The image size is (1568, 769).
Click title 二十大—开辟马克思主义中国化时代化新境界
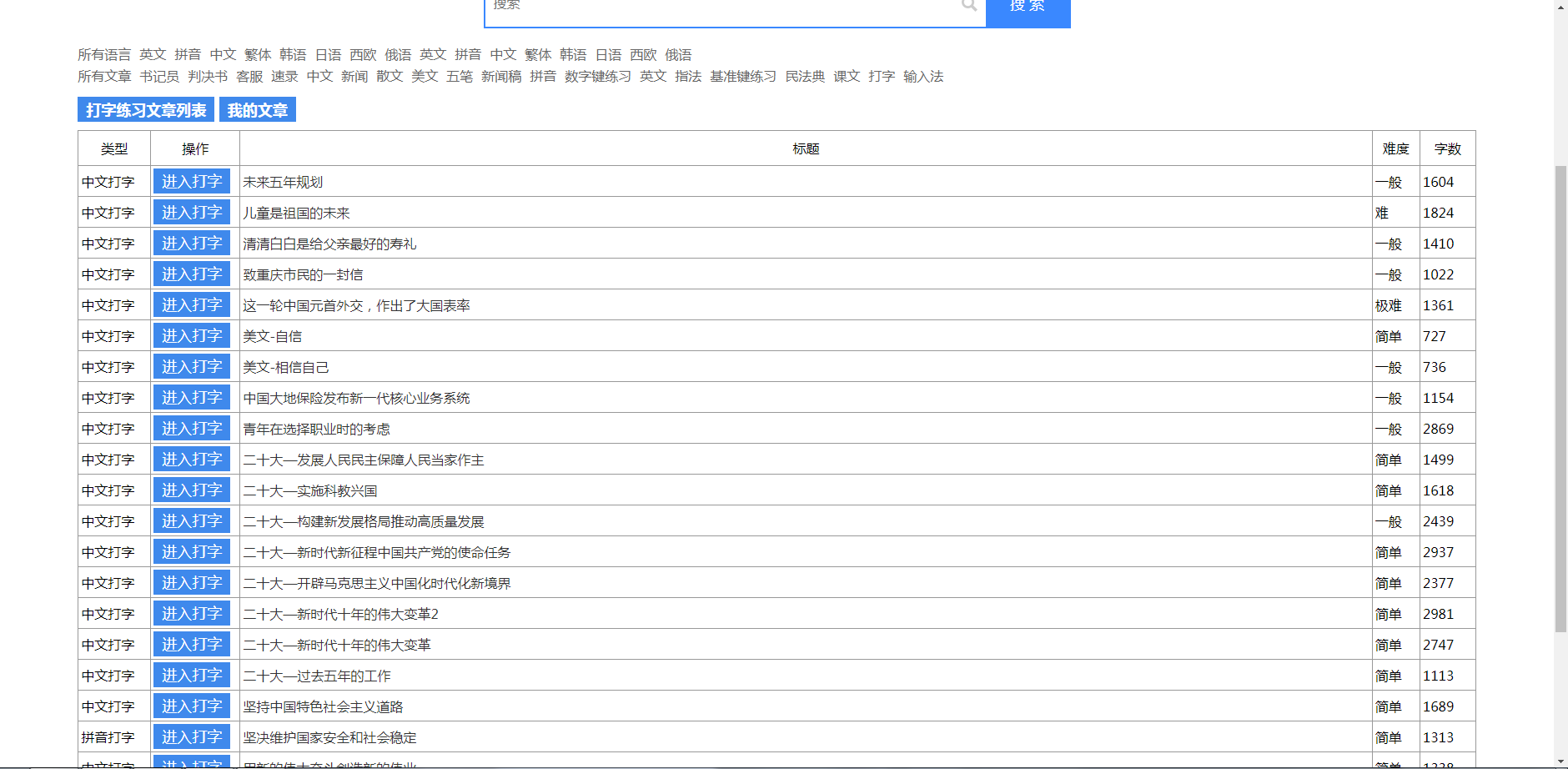[377, 583]
